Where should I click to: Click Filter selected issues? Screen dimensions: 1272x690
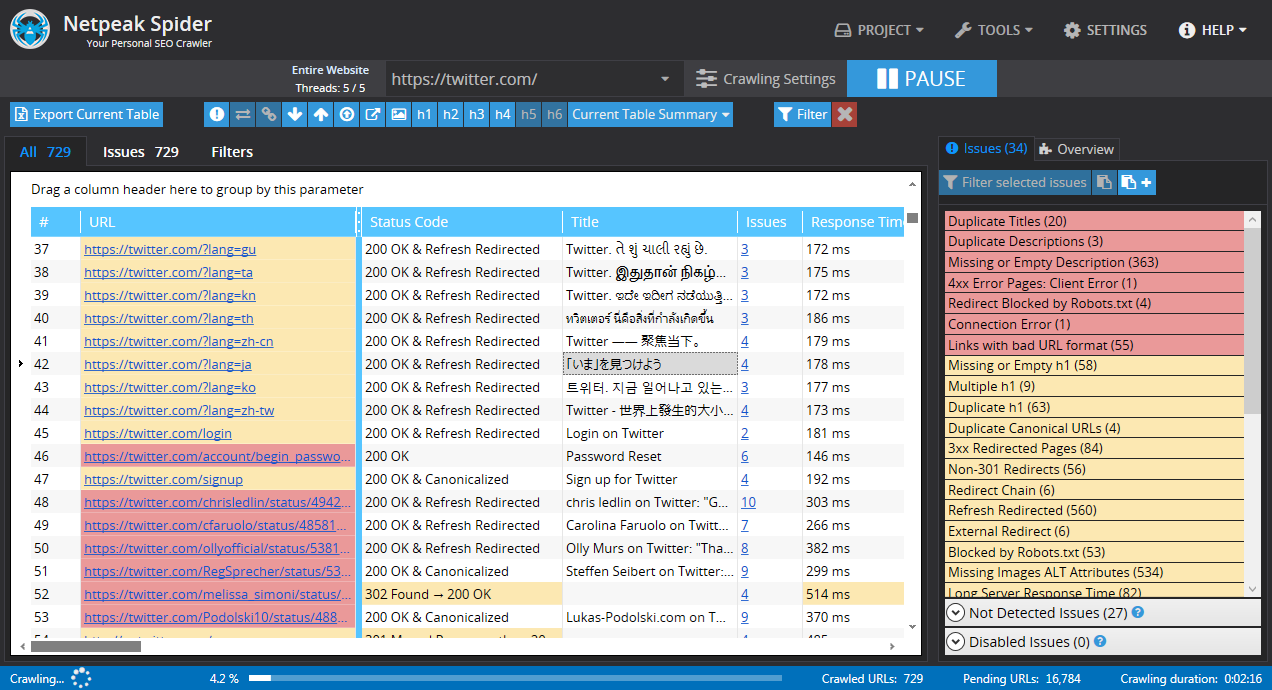(x=1015, y=182)
